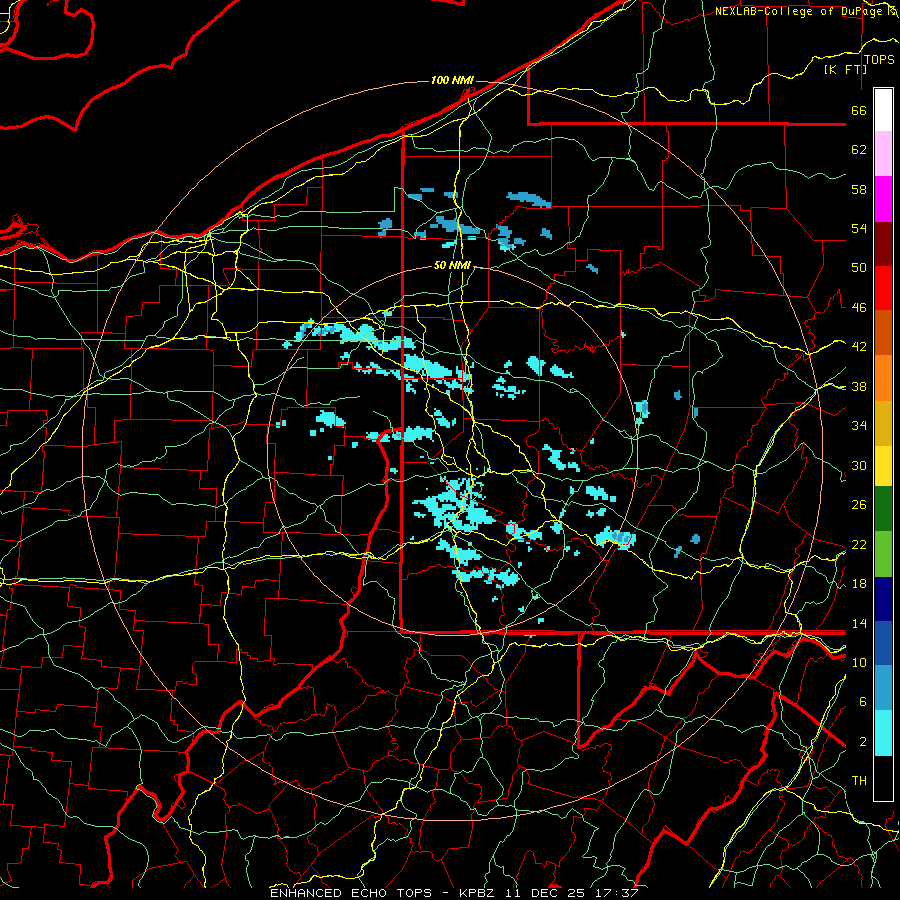Click the 14 legend value
The height and width of the screenshot is (900, 900).
(x=859, y=623)
